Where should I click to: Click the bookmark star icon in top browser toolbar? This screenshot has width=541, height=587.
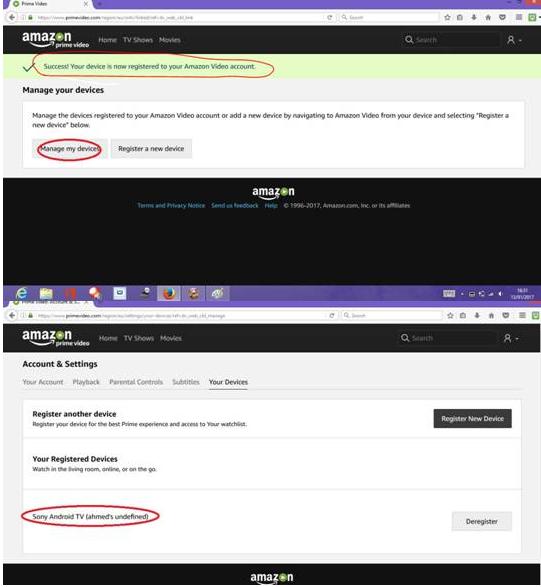[x=447, y=17]
